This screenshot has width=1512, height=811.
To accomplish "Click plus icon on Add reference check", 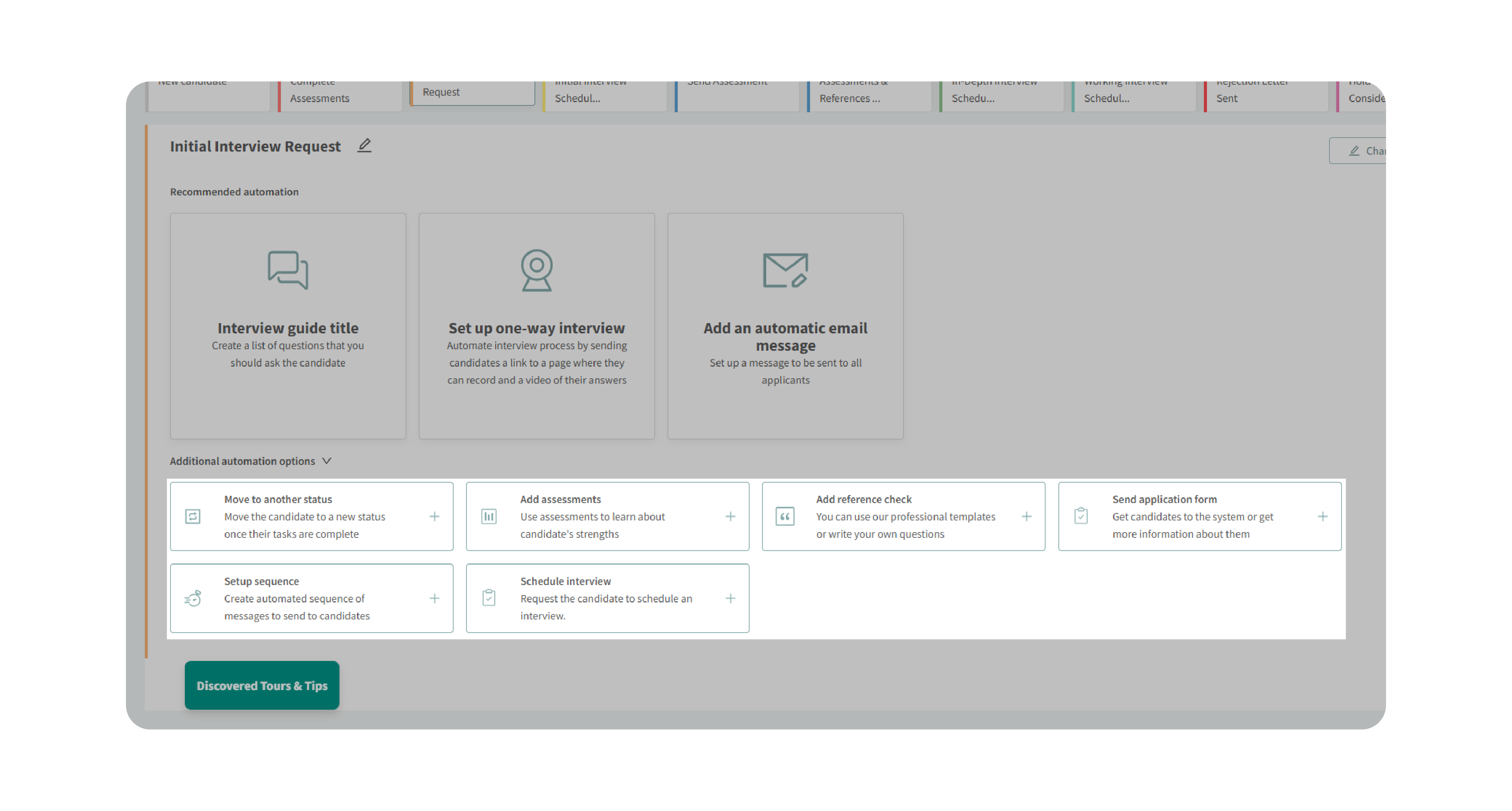I will (x=1026, y=516).
